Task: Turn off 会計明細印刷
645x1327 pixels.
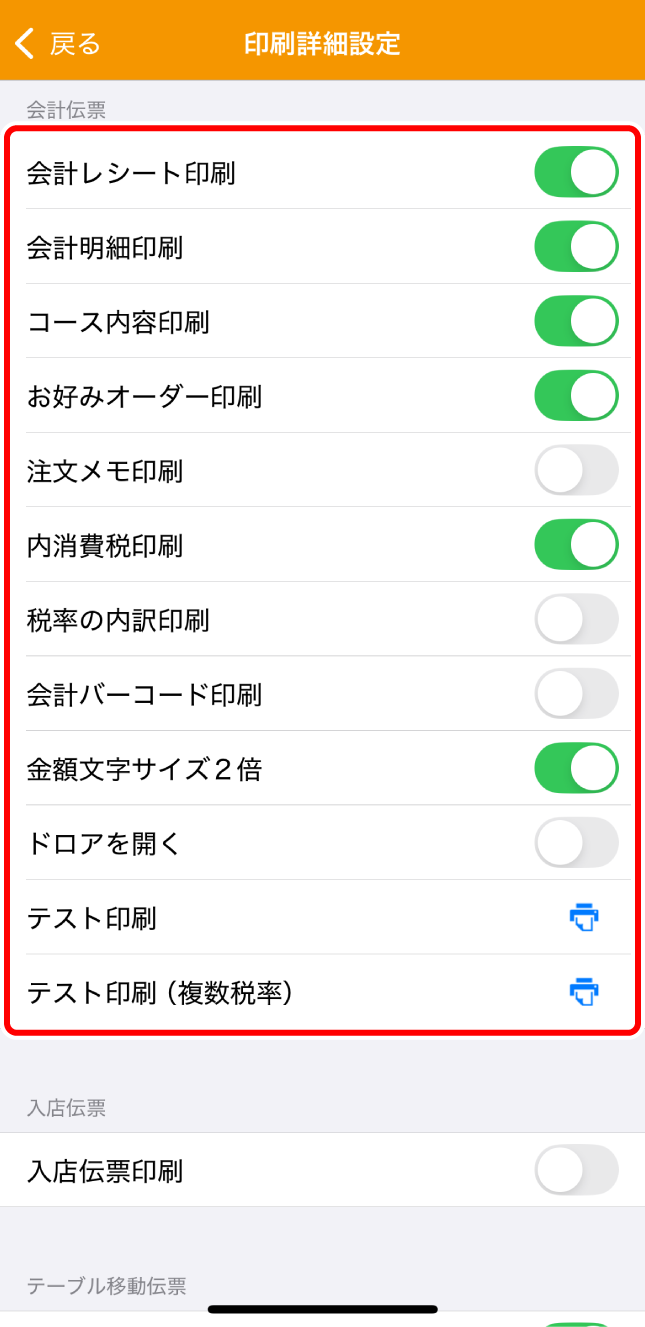Action: click(x=576, y=246)
